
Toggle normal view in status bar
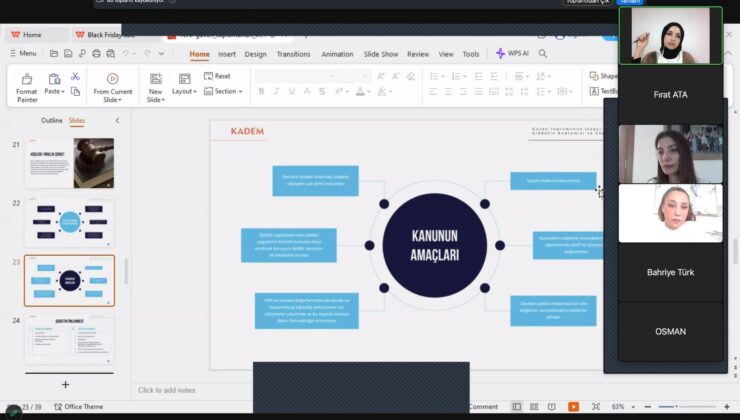tap(517, 407)
